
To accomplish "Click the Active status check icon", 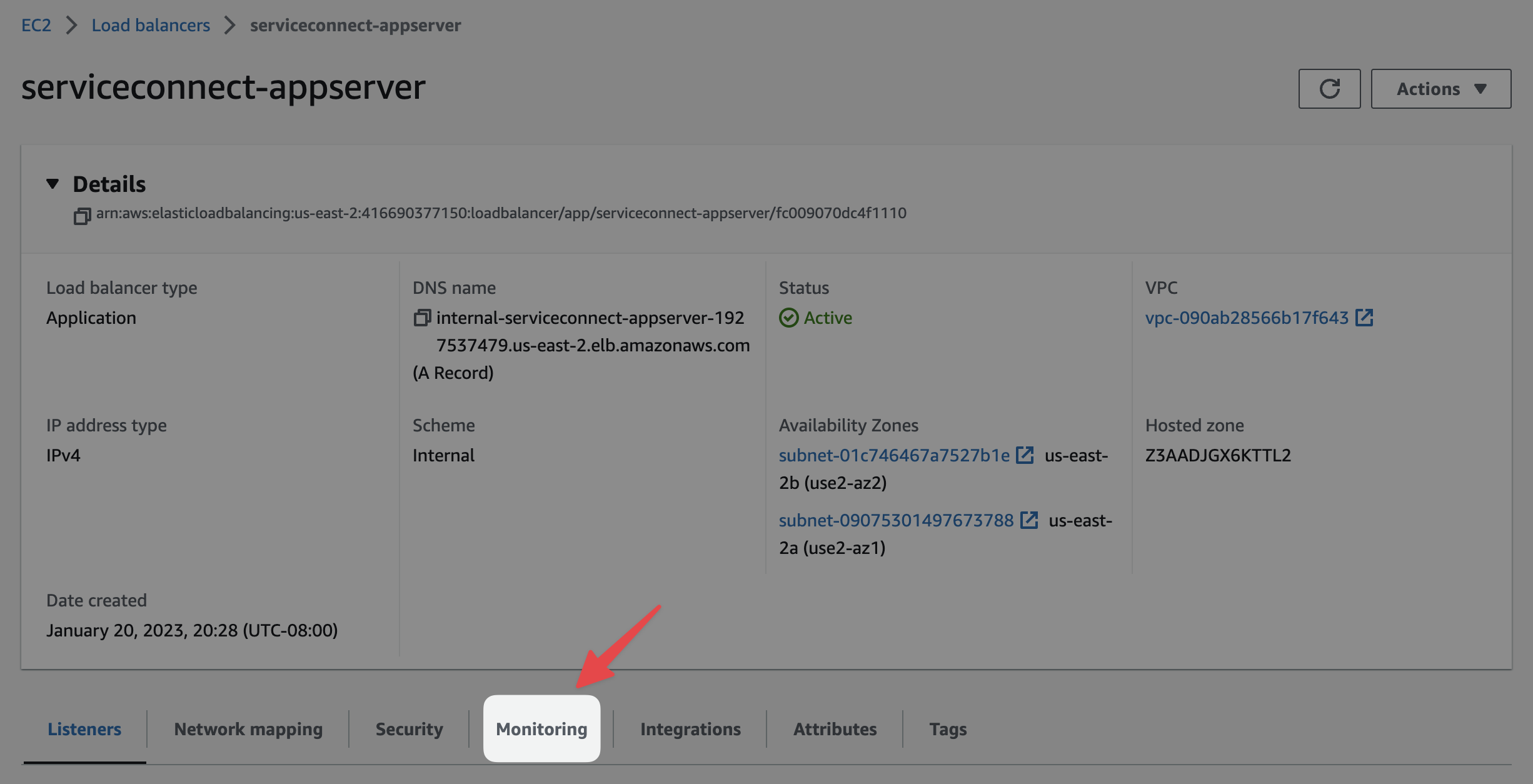I will pos(789,318).
